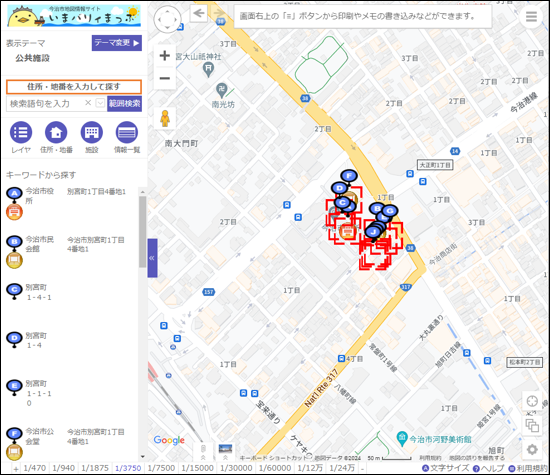
Task: Select scale 1/12万
Action: click(x=310, y=468)
